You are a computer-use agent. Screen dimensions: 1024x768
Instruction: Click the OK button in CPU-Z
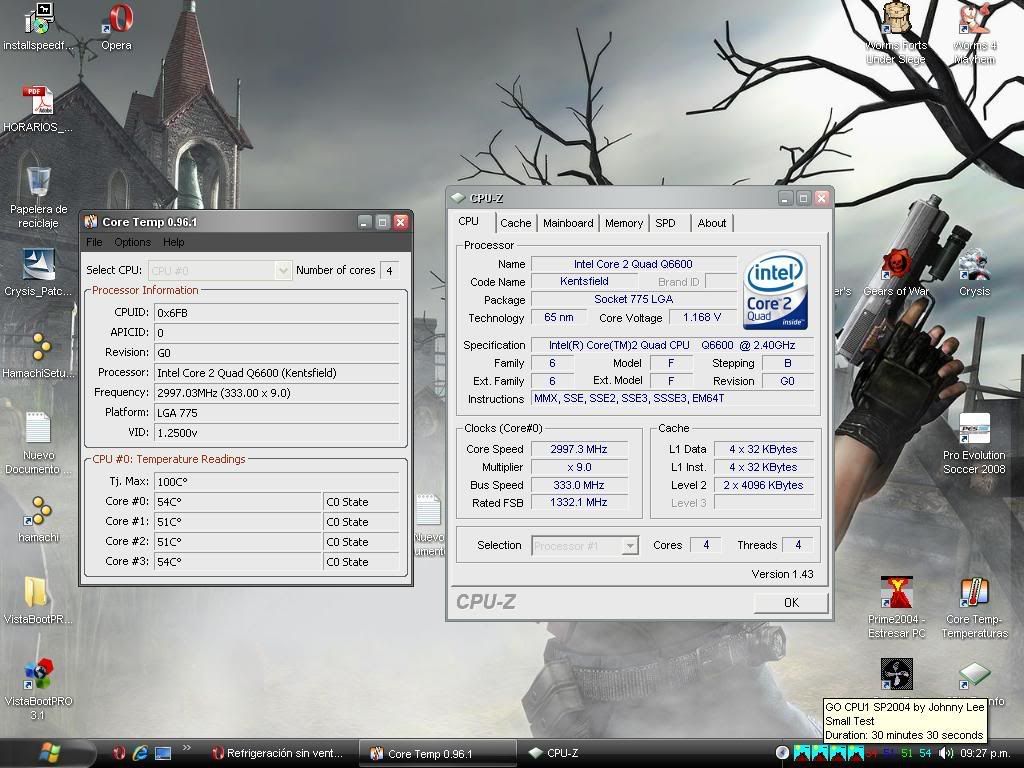[x=791, y=603]
